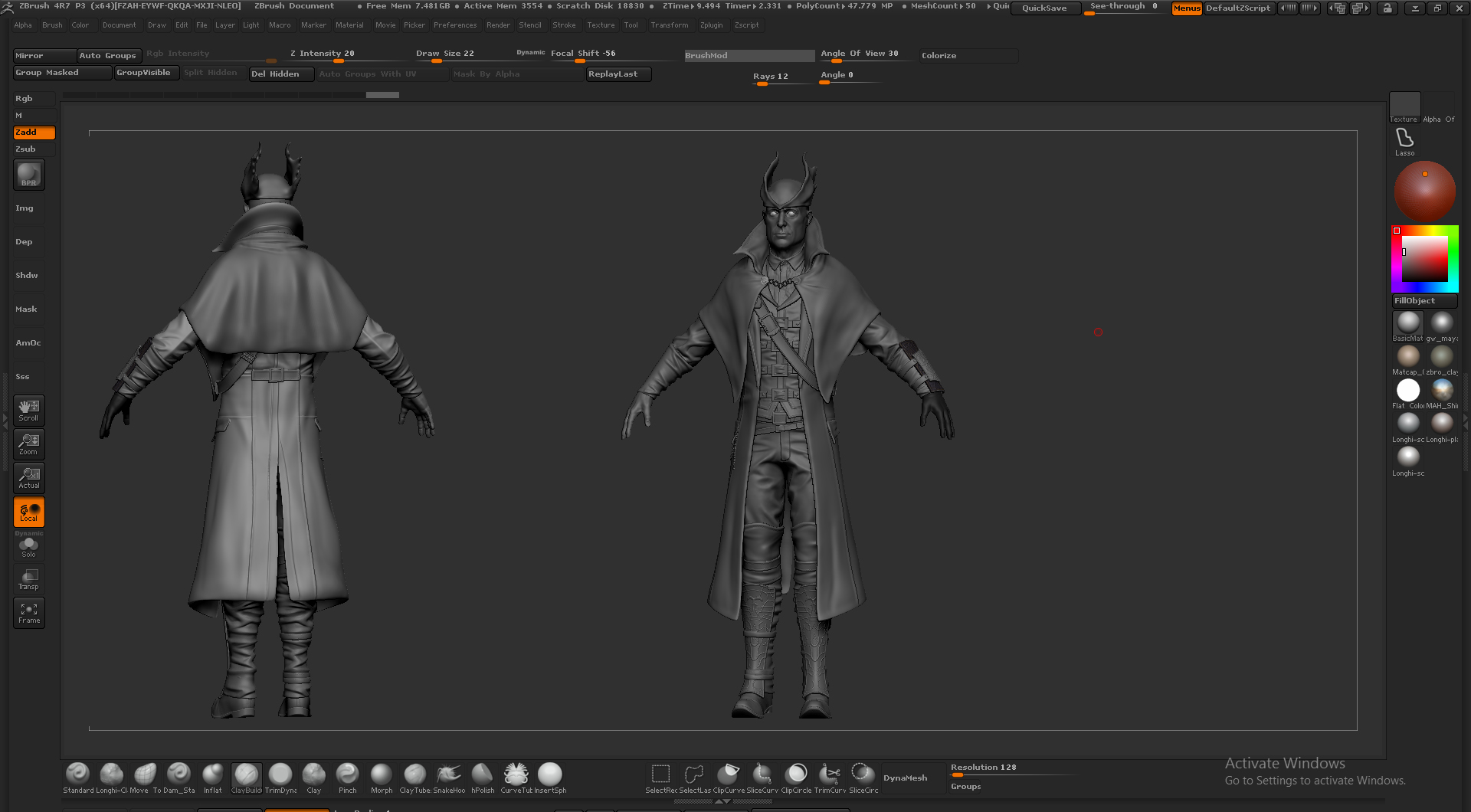Image resolution: width=1471 pixels, height=812 pixels.
Task: Pick a color in the color picker
Action: pos(1424,259)
